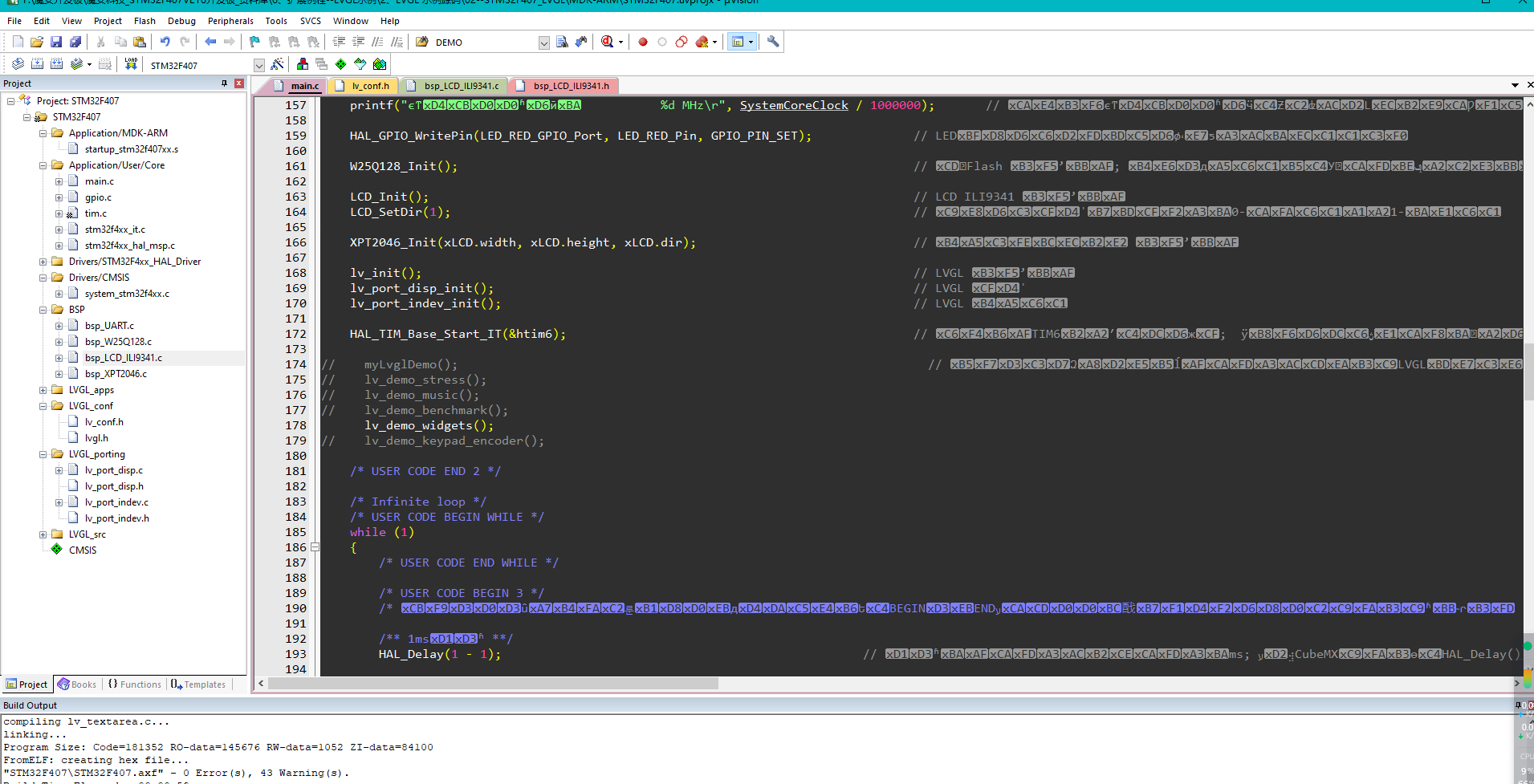Click the Build target icon
Screen dimensions: 1534x784
(38, 64)
